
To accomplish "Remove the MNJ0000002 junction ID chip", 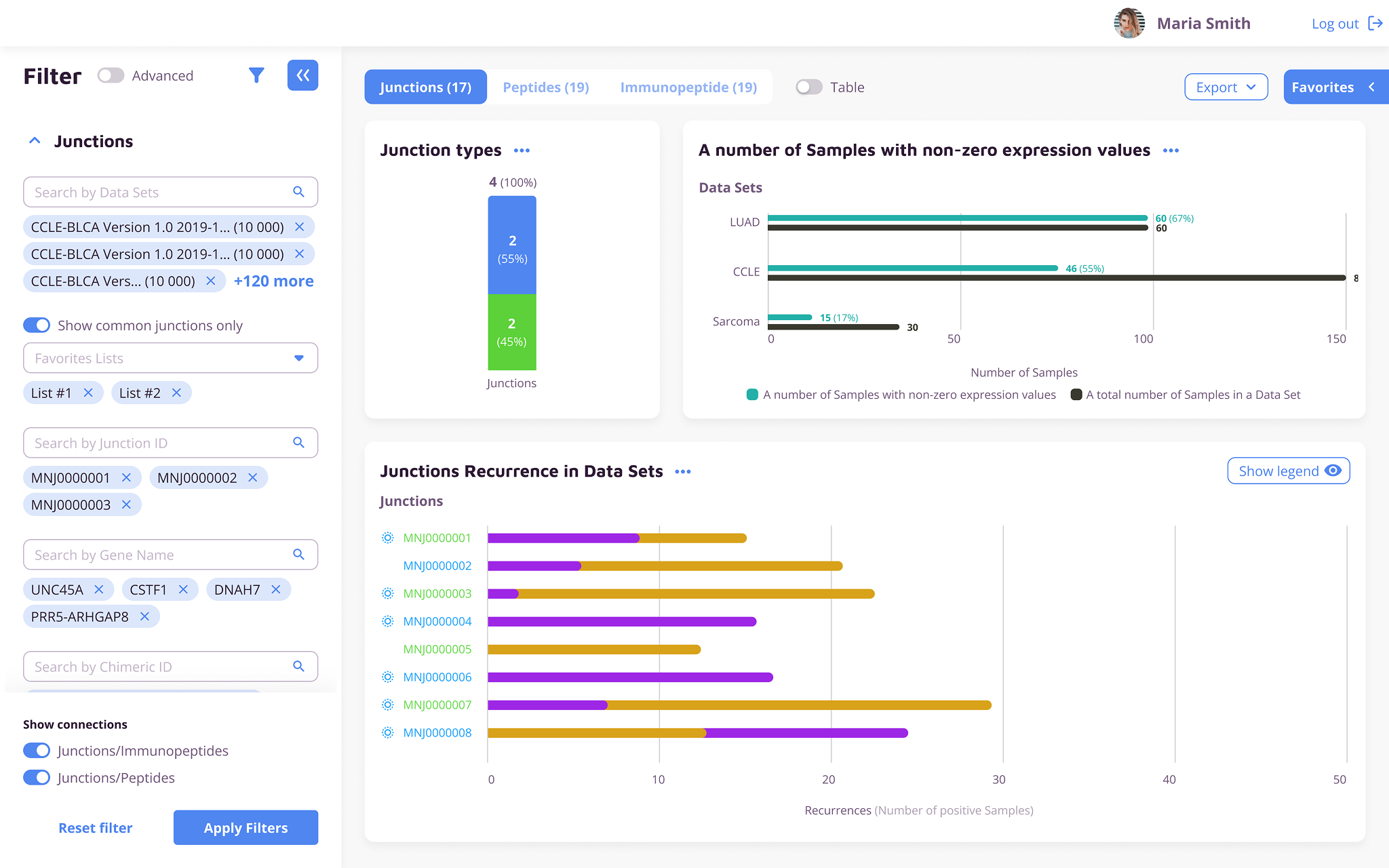I will (253, 477).
